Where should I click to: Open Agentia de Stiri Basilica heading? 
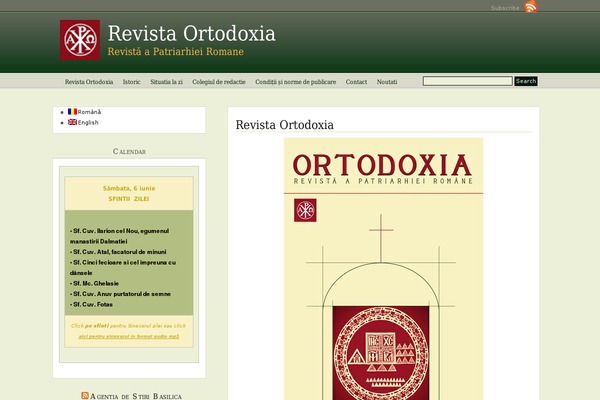pyautogui.click(x=136, y=396)
